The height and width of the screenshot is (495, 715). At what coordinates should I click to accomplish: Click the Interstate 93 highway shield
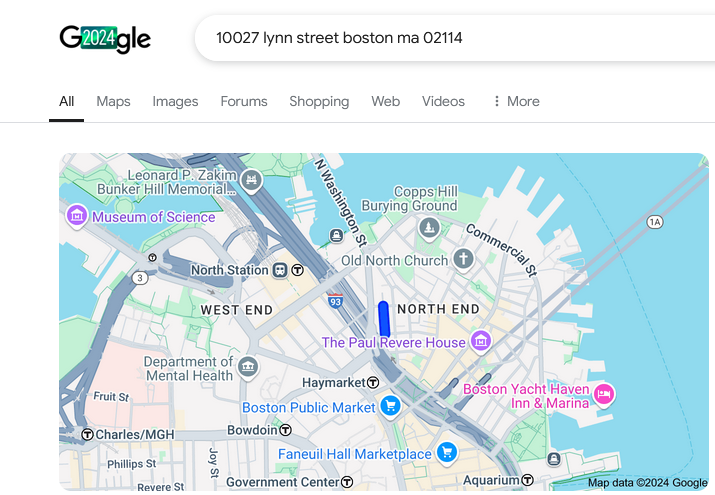click(335, 301)
